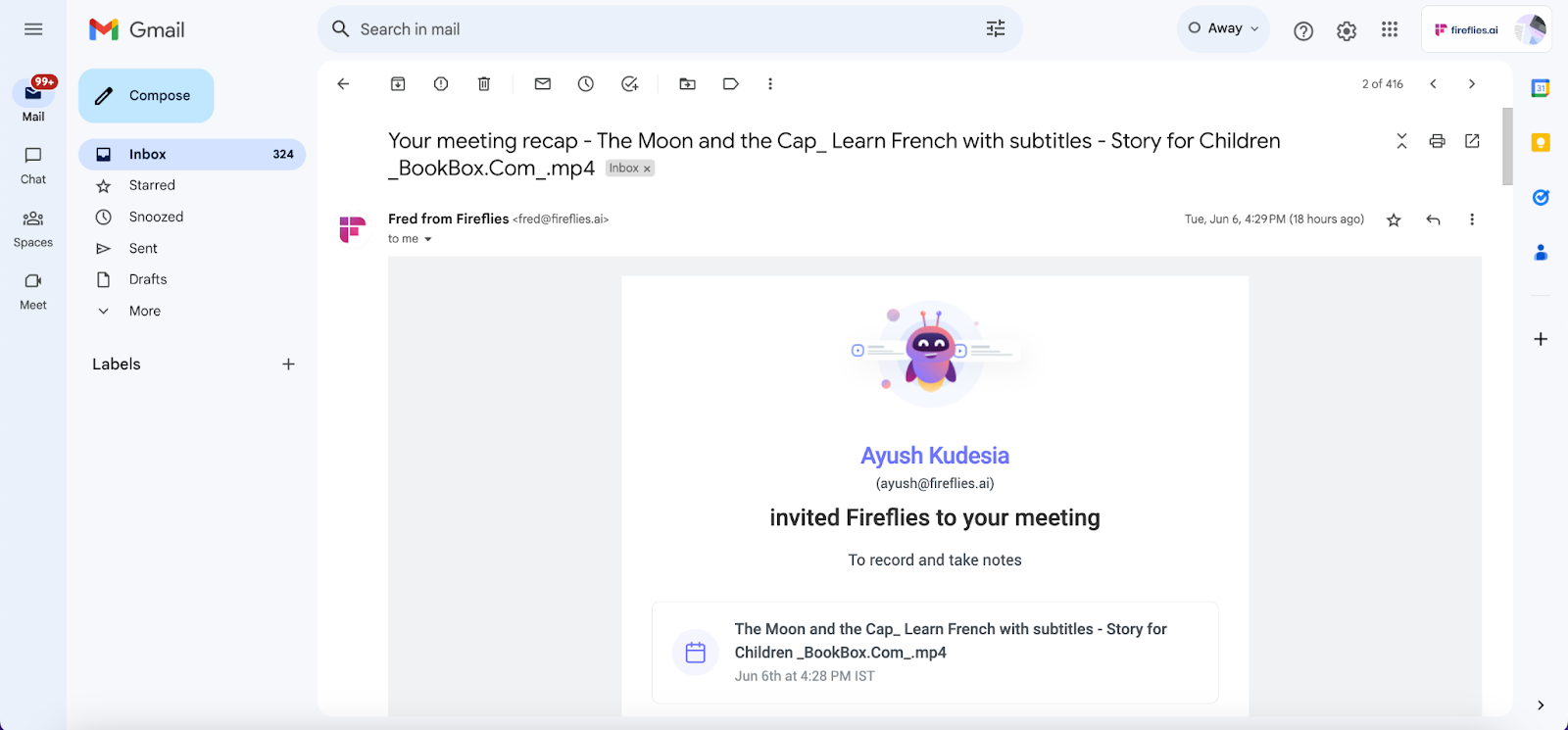Open the fireflies.ai account profile
The image size is (1568, 730).
(x=1487, y=29)
